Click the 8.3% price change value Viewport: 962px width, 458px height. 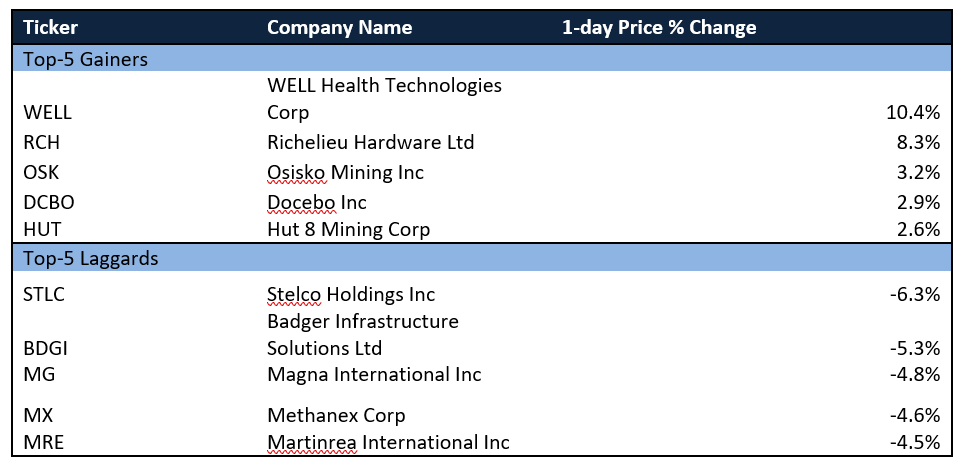click(918, 143)
